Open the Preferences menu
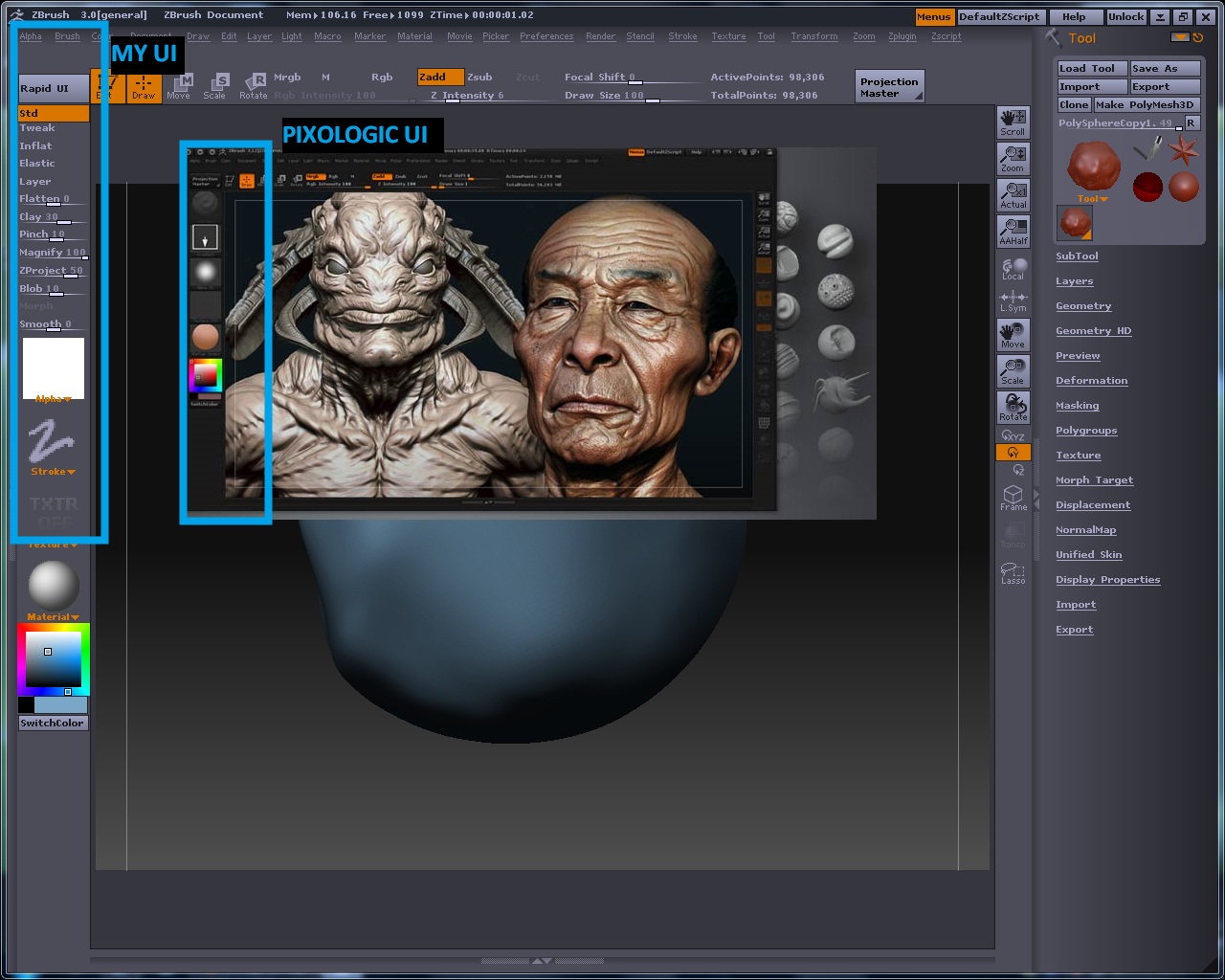 click(x=546, y=36)
